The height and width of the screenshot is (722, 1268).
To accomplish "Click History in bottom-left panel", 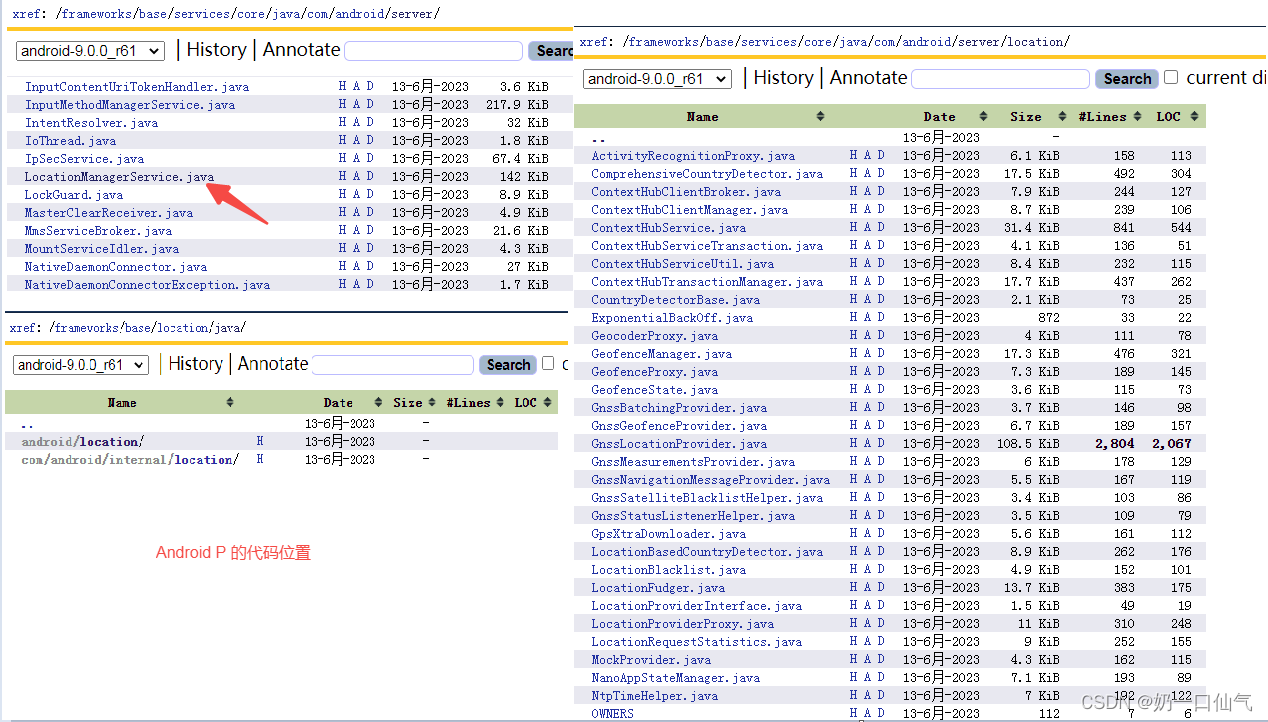I will click(x=196, y=364).
